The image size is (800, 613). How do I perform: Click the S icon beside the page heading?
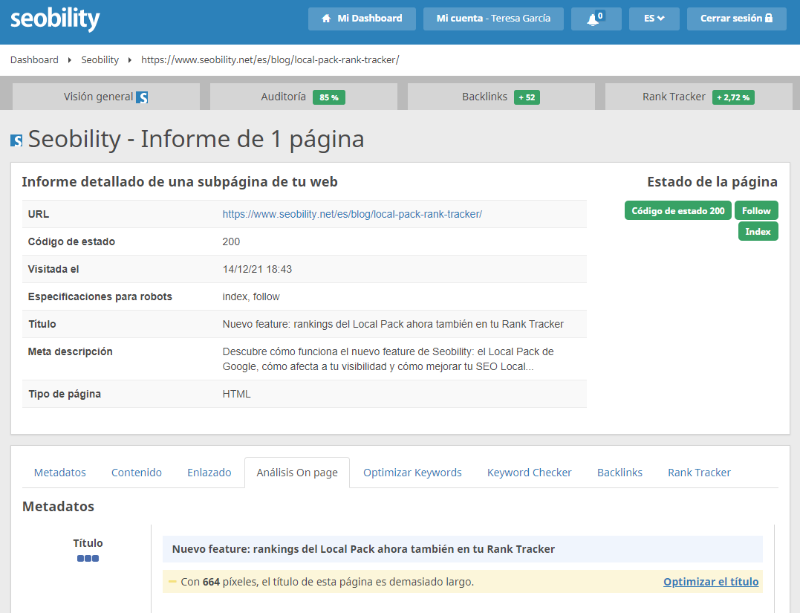[16, 140]
